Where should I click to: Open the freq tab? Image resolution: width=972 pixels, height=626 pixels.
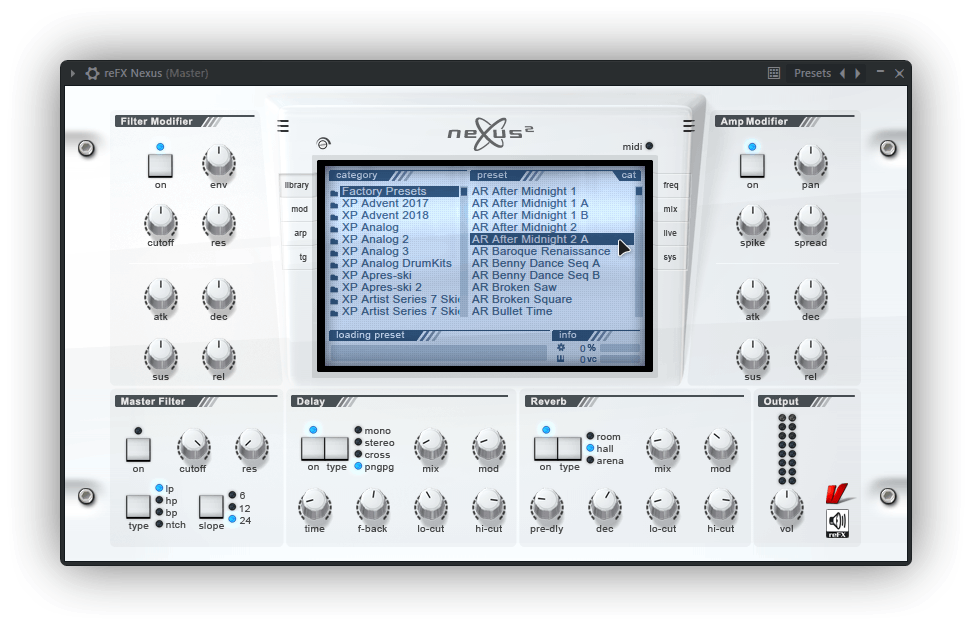pyautogui.click(x=671, y=185)
